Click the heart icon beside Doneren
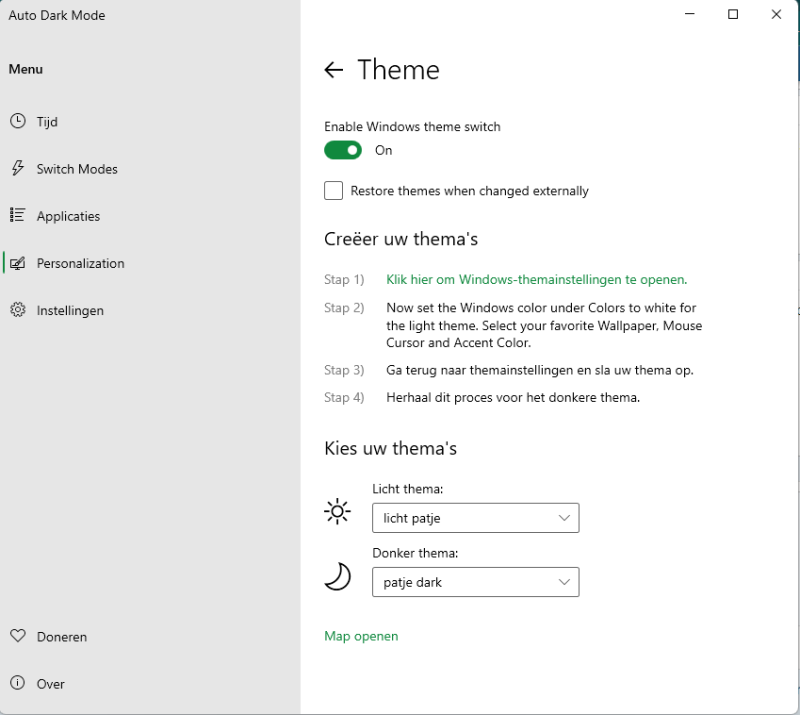The width and height of the screenshot is (800, 715). click(x=18, y=636)
